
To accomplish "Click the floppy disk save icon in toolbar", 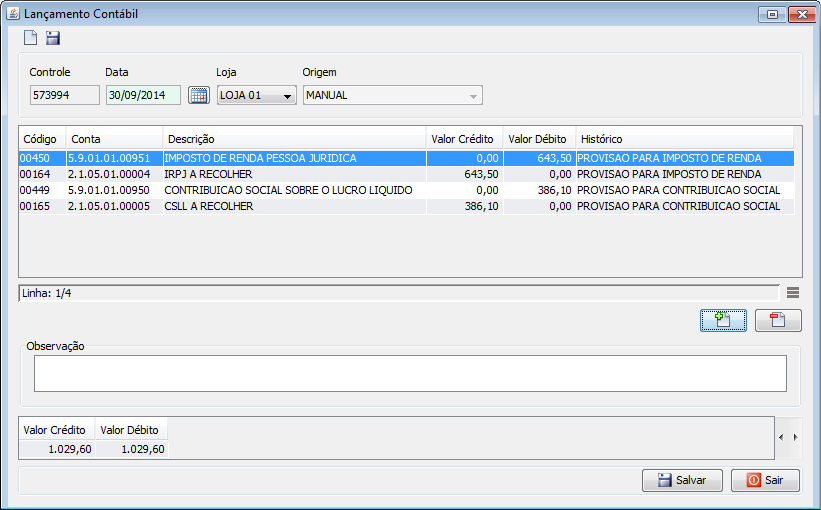I will [53, 38].
